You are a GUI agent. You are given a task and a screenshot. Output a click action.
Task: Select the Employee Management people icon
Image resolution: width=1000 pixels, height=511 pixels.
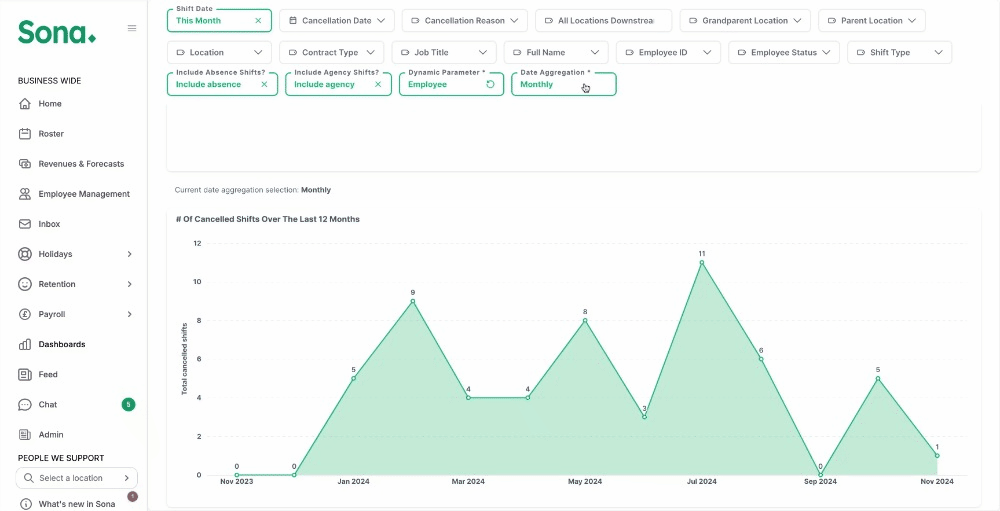point(25,194)
